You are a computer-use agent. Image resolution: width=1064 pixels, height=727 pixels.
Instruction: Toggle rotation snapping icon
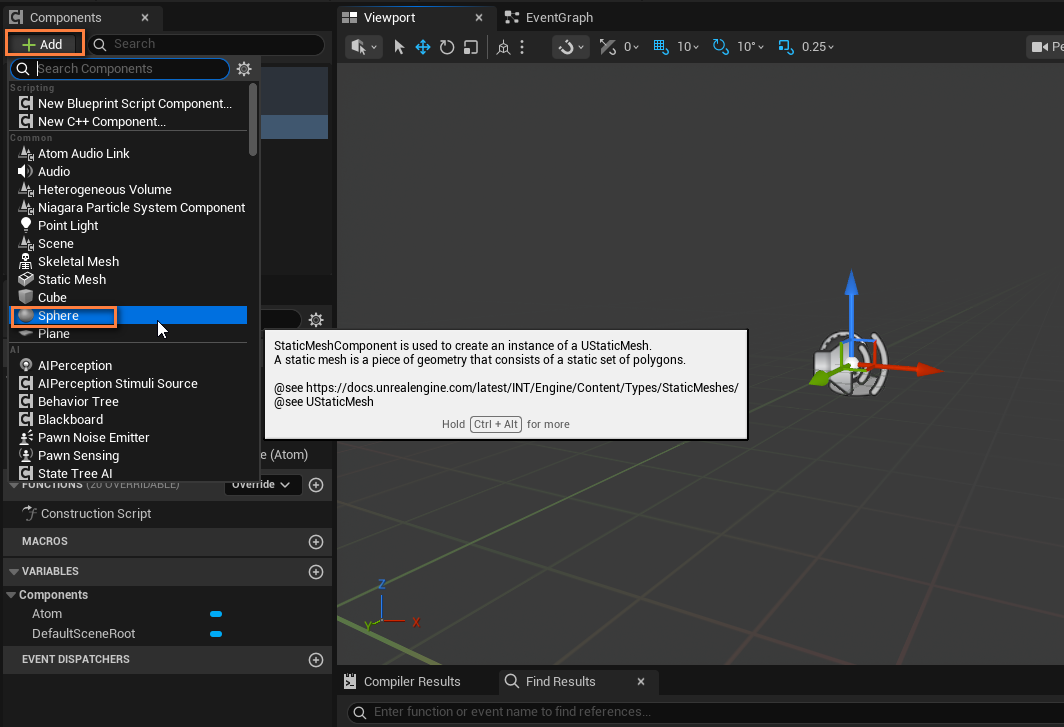pyautogui.click(x=721, y=47)
